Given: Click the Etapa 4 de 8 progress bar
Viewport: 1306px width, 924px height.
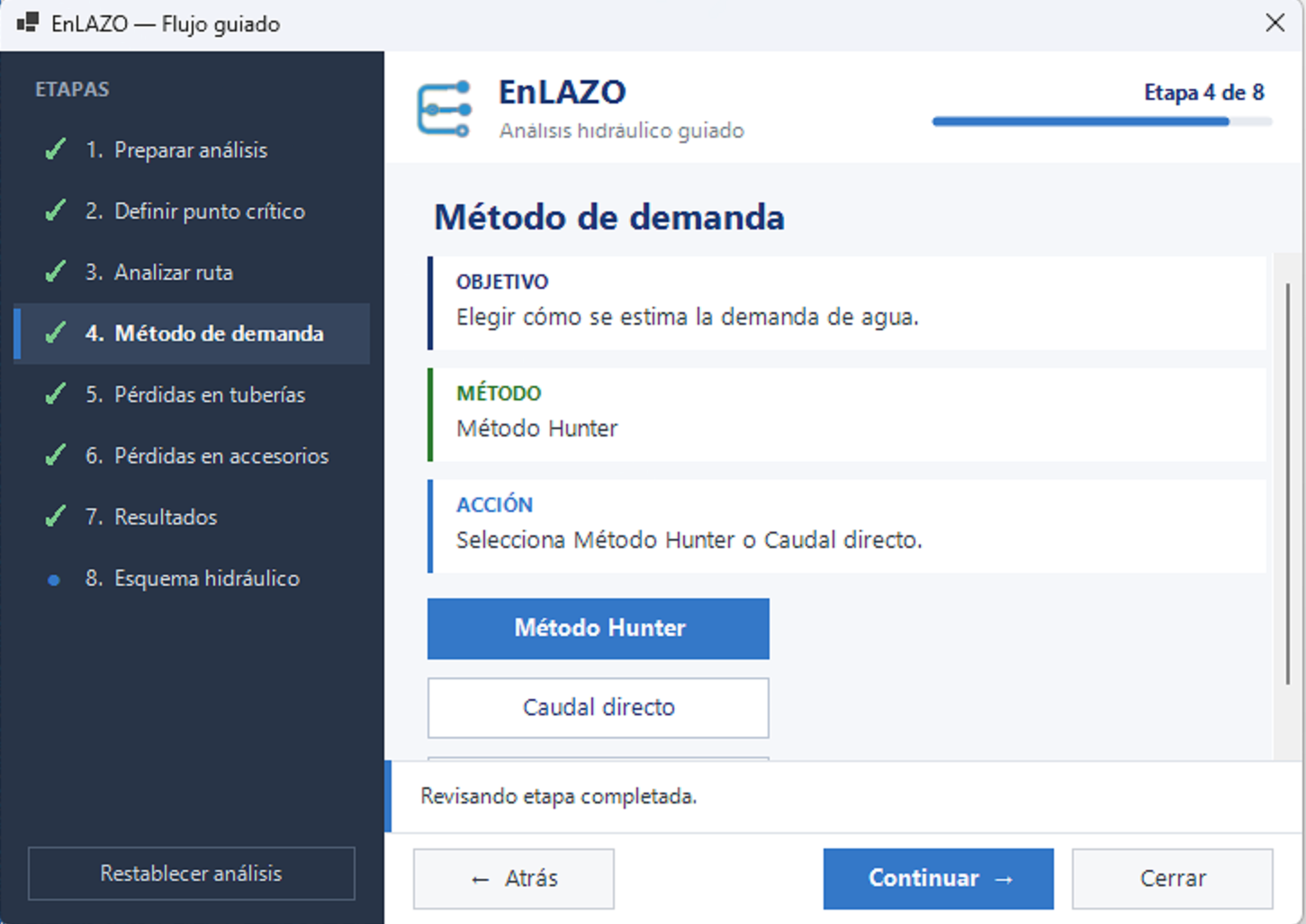Looking at the screenshot, I should click(1103, 121).
